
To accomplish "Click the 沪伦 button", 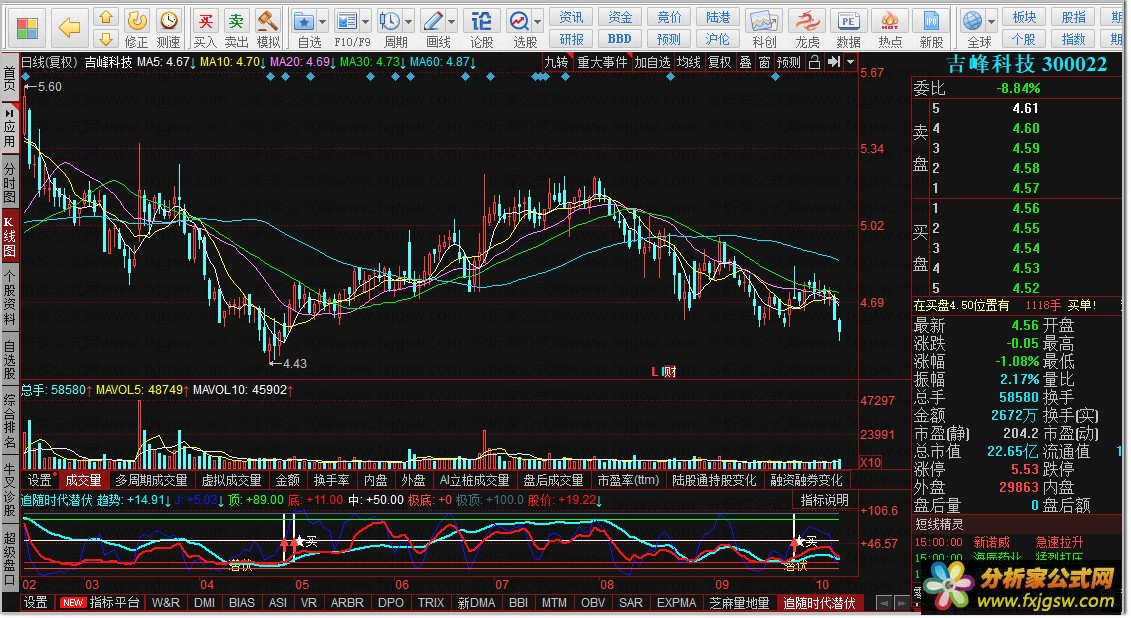I will pos(718,39).
